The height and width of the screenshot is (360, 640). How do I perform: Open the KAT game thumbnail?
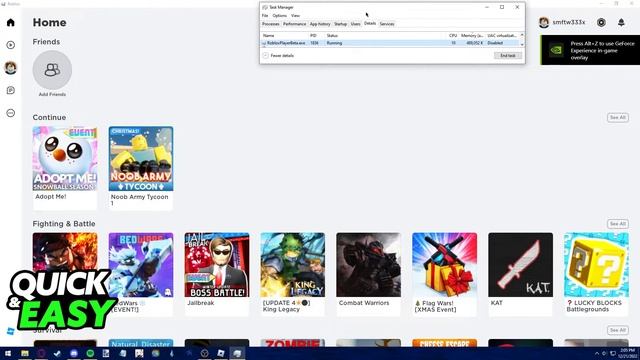(x=520, y=265)
